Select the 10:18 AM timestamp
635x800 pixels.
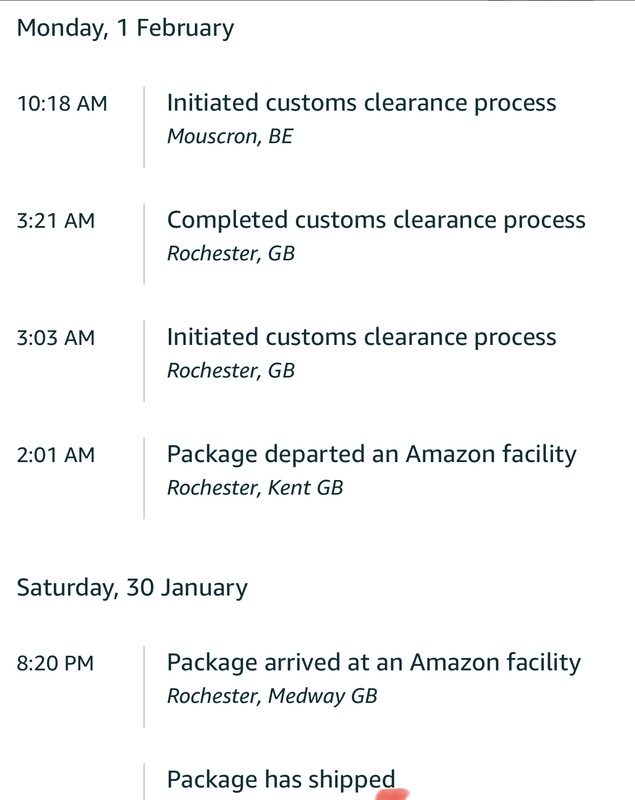pos(62,103)
